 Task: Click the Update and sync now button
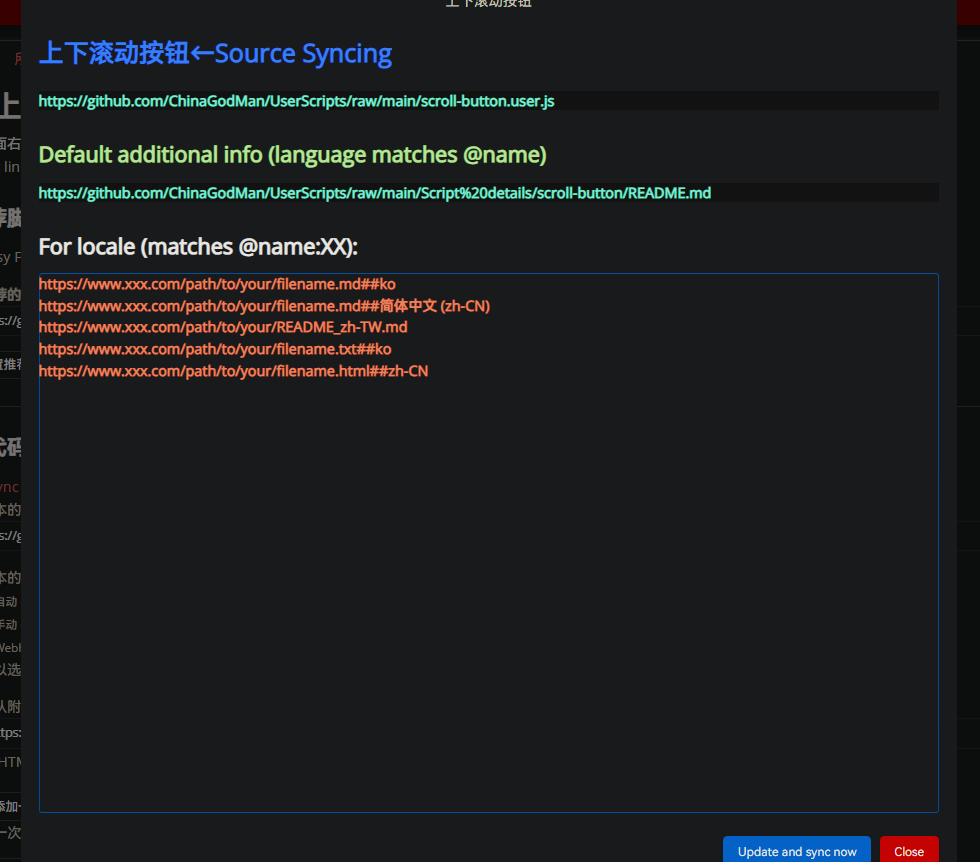[x=796, y=851]
